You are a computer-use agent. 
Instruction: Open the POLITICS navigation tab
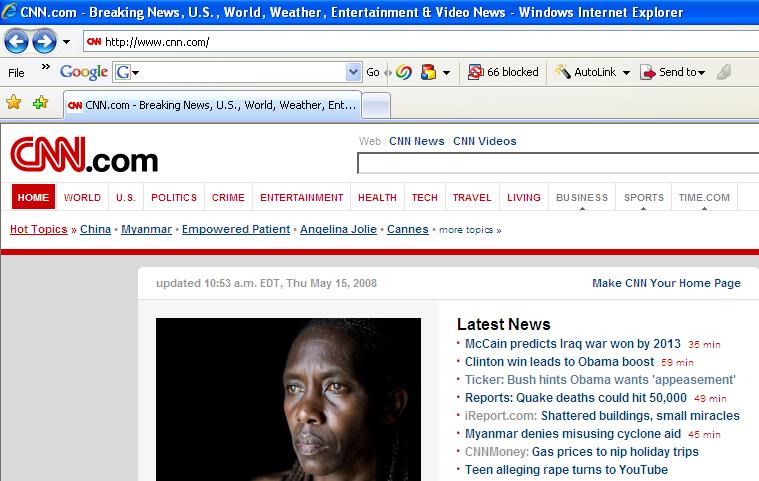click(174, 197)
